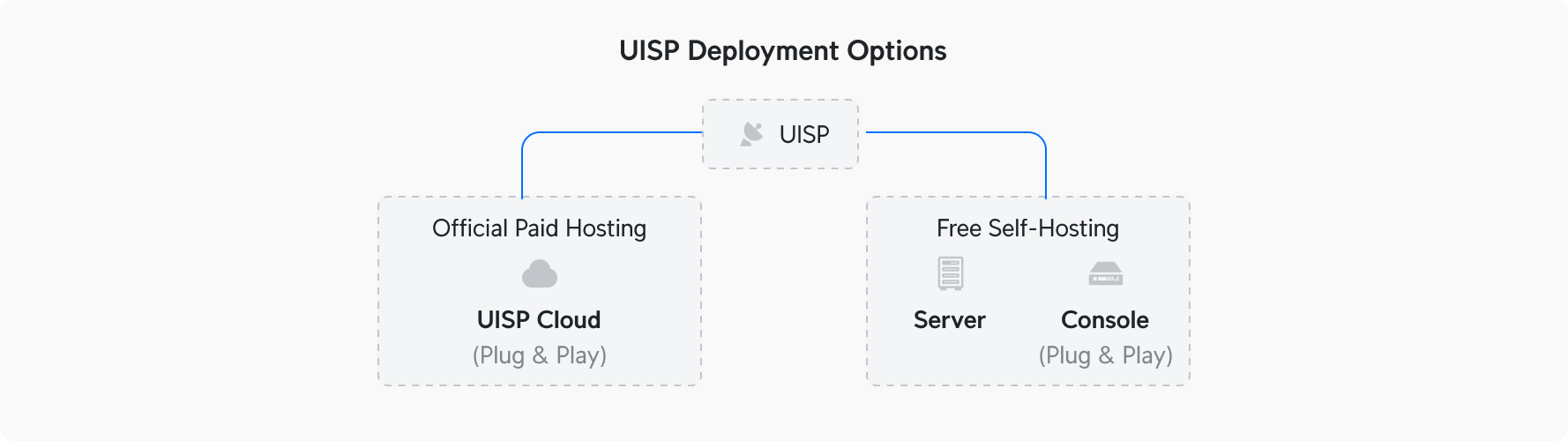Click the word Deployment in the title

coord(750,51)
